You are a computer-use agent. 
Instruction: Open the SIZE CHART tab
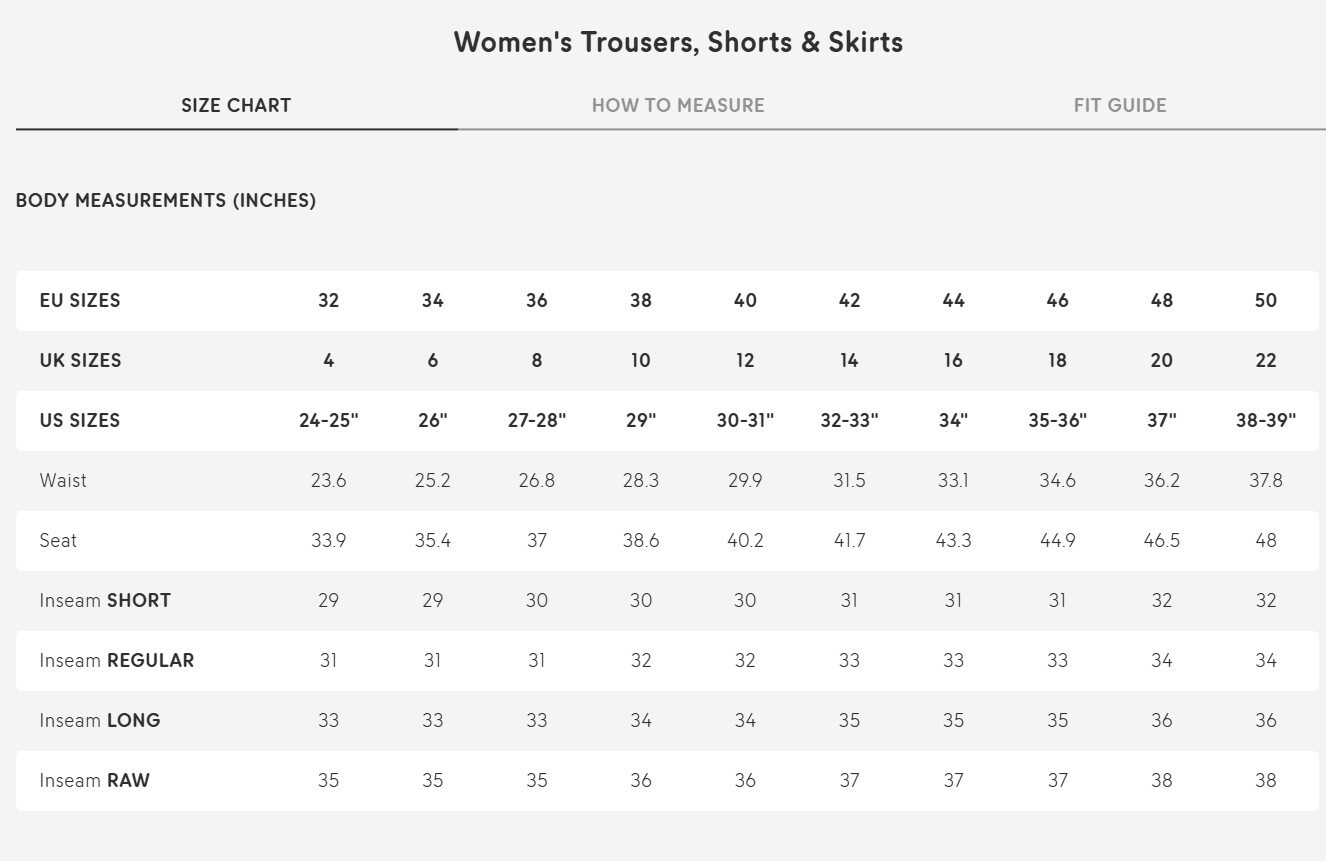click(x=236, y=105)
